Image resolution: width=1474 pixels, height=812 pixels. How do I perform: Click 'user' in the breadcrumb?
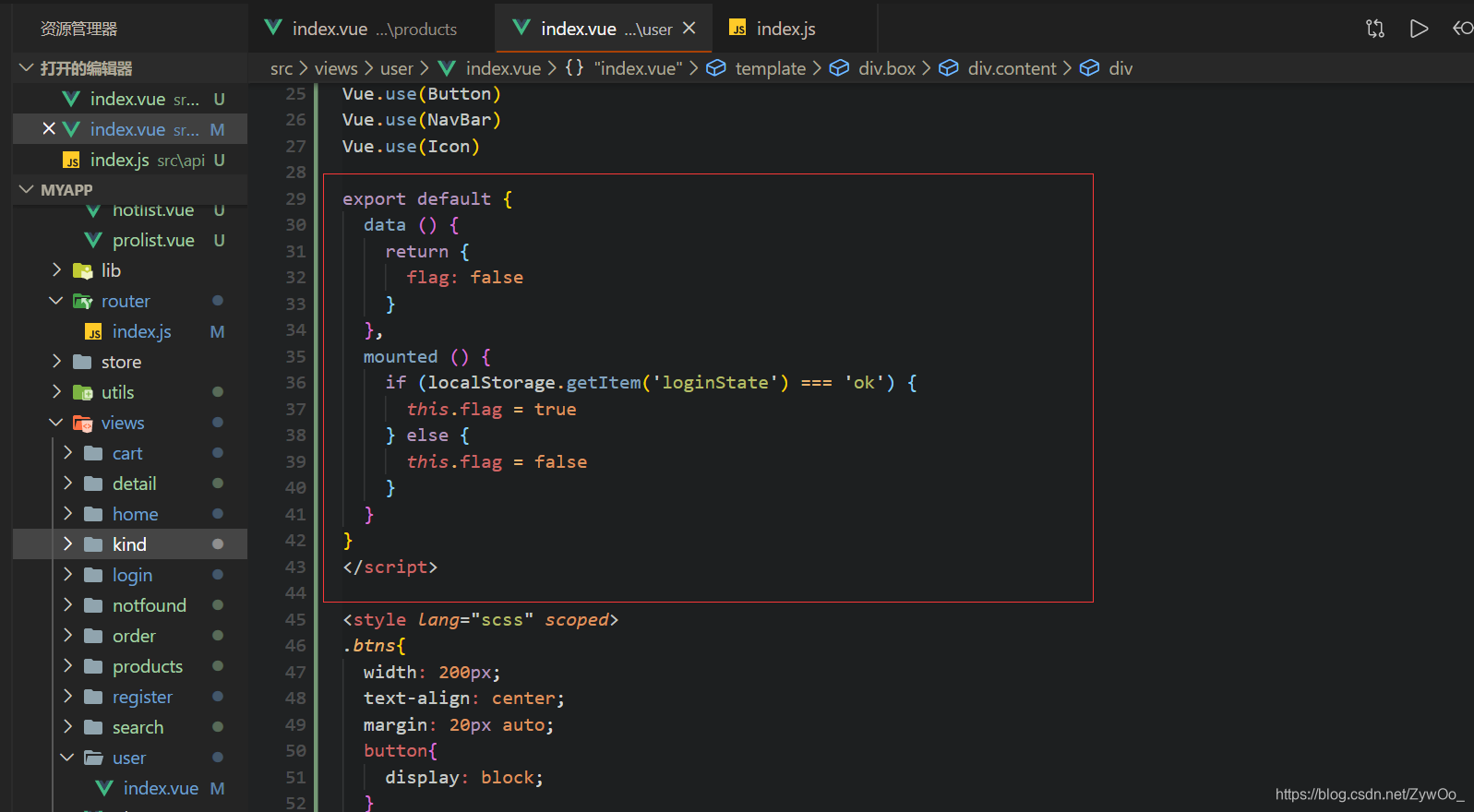point(397,68)
